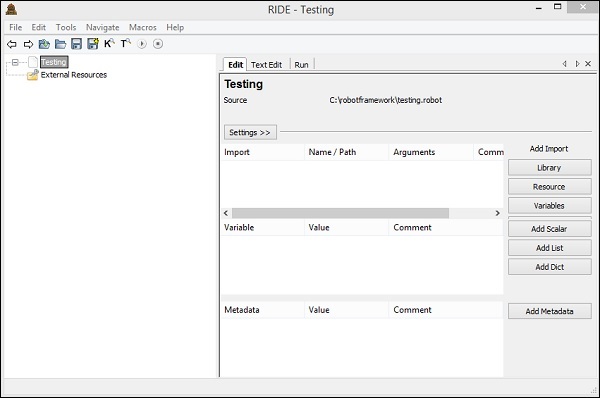Screen dimensions: 600x398
Task: Go back with the left arrow icon
Action: pyautogui.click(x=12, y=44)
